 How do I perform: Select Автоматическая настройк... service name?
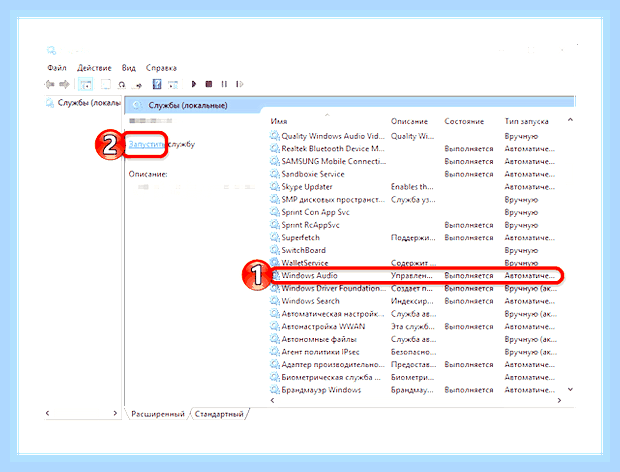click(x=333, y=313)
